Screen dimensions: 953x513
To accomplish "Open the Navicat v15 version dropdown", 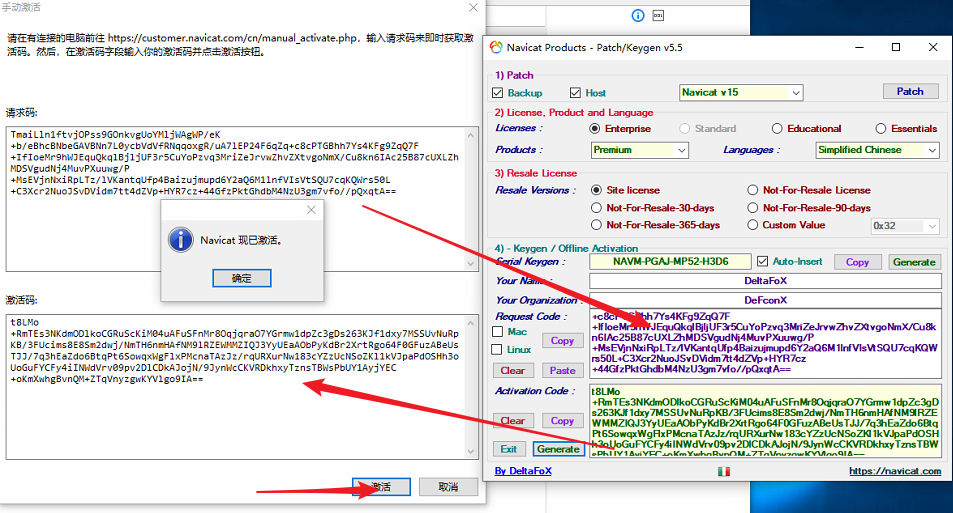I will 741,92.
